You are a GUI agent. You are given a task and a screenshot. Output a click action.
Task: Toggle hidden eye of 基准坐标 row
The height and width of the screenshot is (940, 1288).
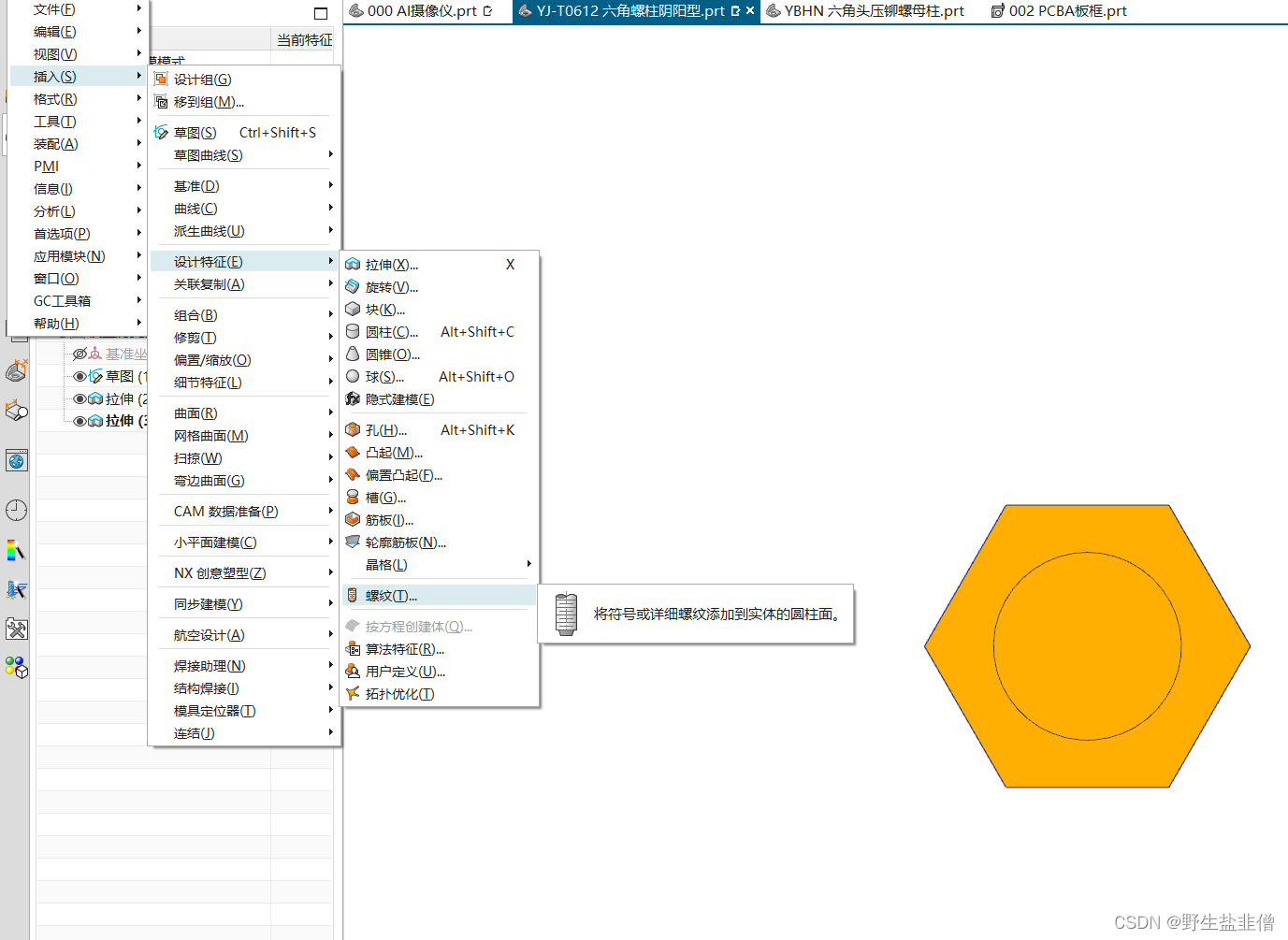pyautogui.click(x=80, y=354)
